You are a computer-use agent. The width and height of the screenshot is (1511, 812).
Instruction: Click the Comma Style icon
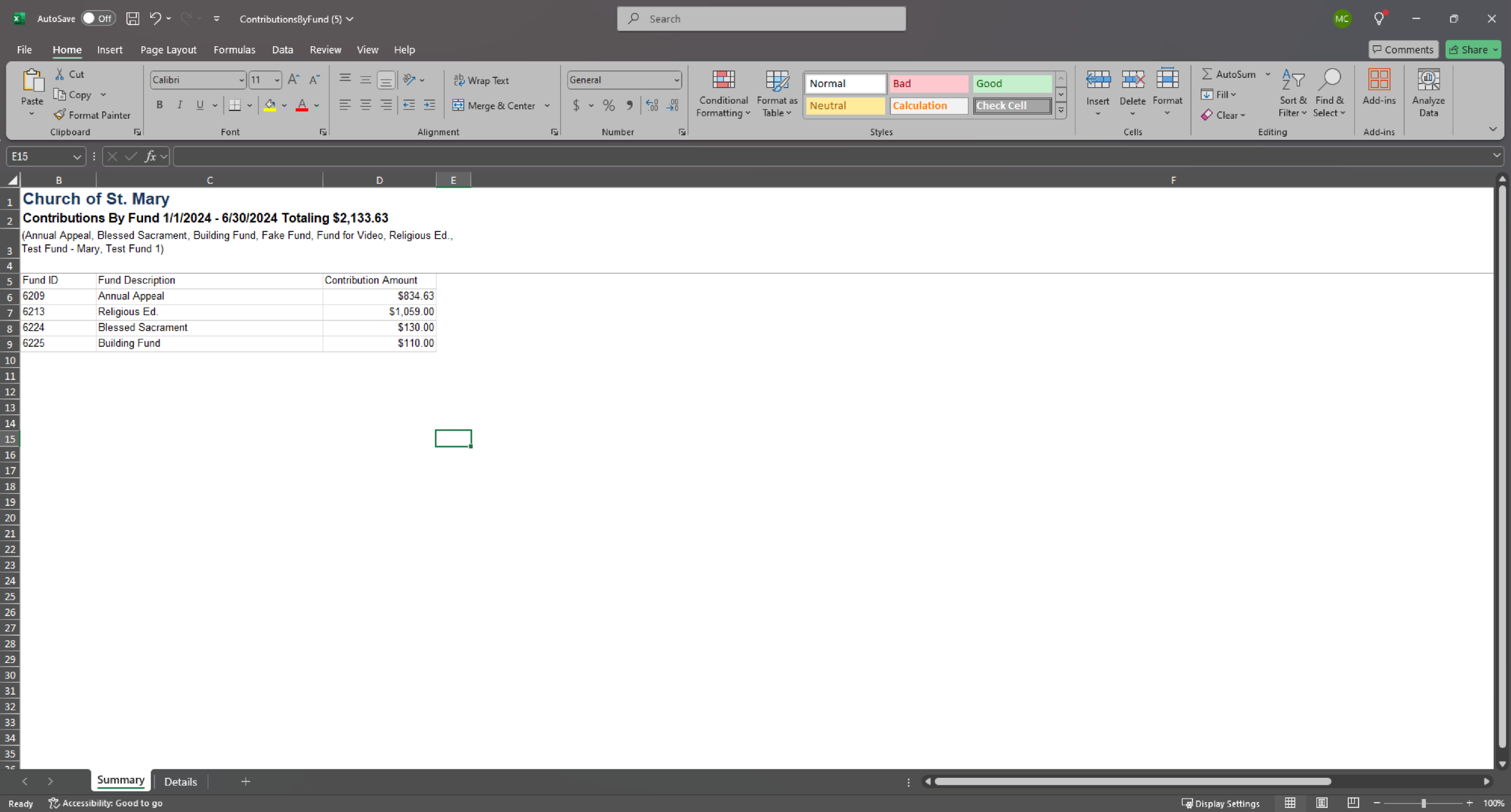[630, 105]
